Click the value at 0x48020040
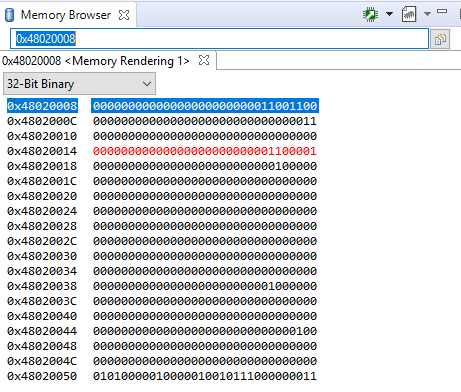This screenshot has width=461, height=392. pos(205,316)
